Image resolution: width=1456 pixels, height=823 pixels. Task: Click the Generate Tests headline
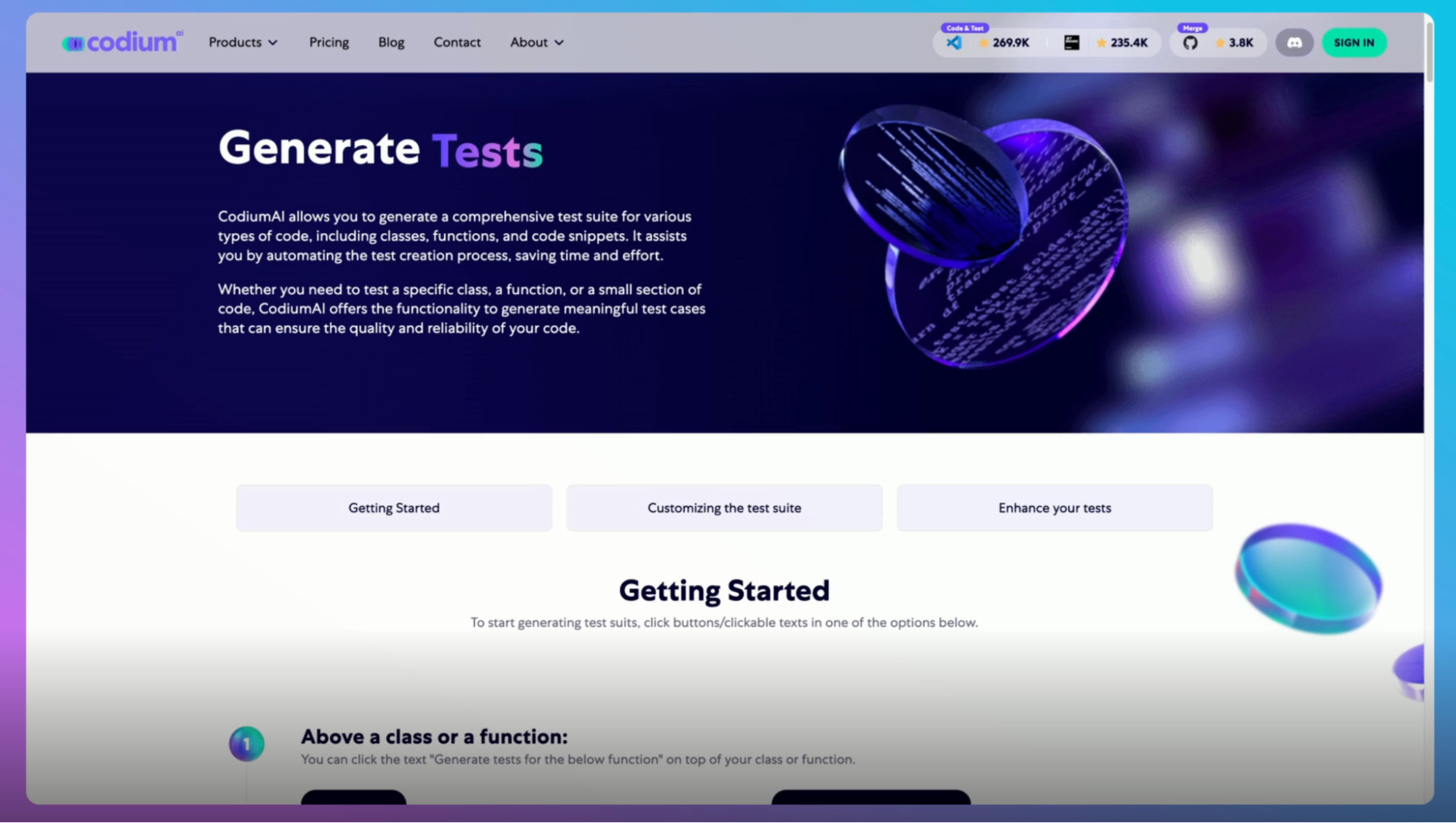click(380, 149)
